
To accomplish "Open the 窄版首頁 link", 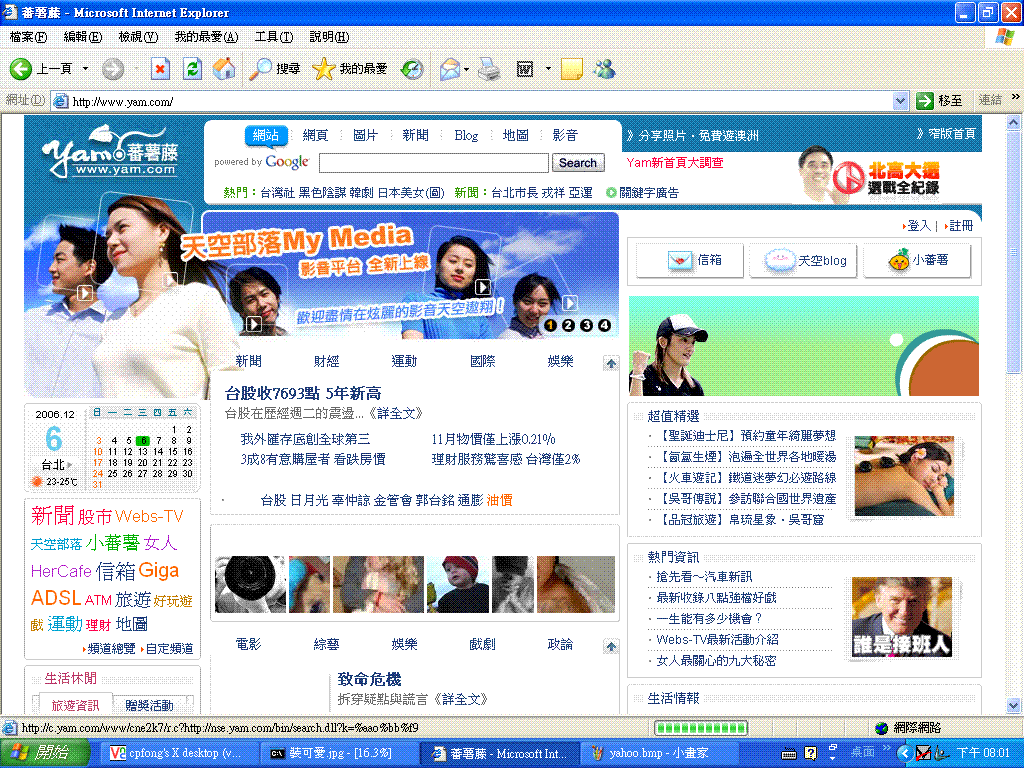I will tap(952, 134).
